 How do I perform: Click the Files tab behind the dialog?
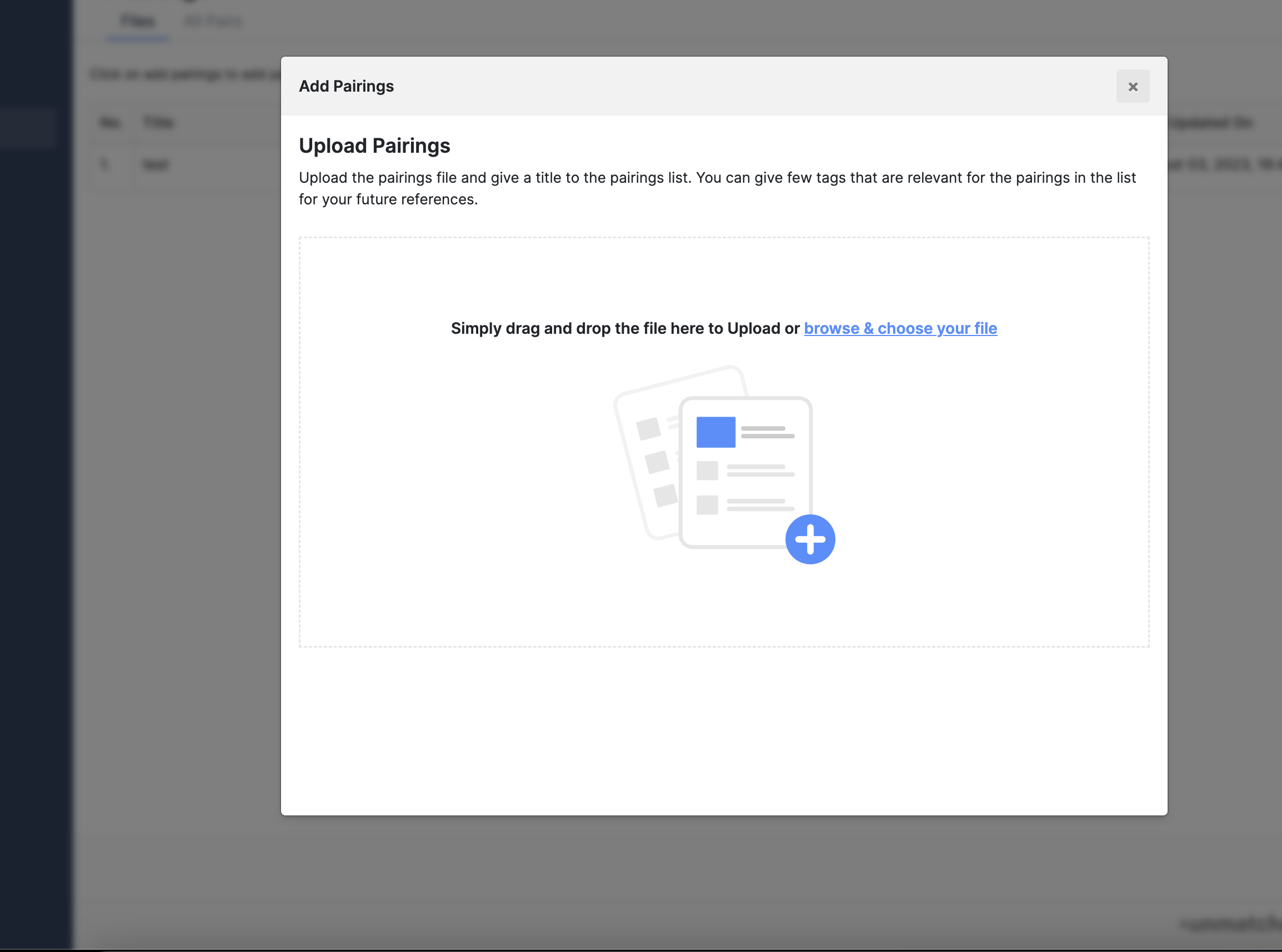tap(138, 21)
